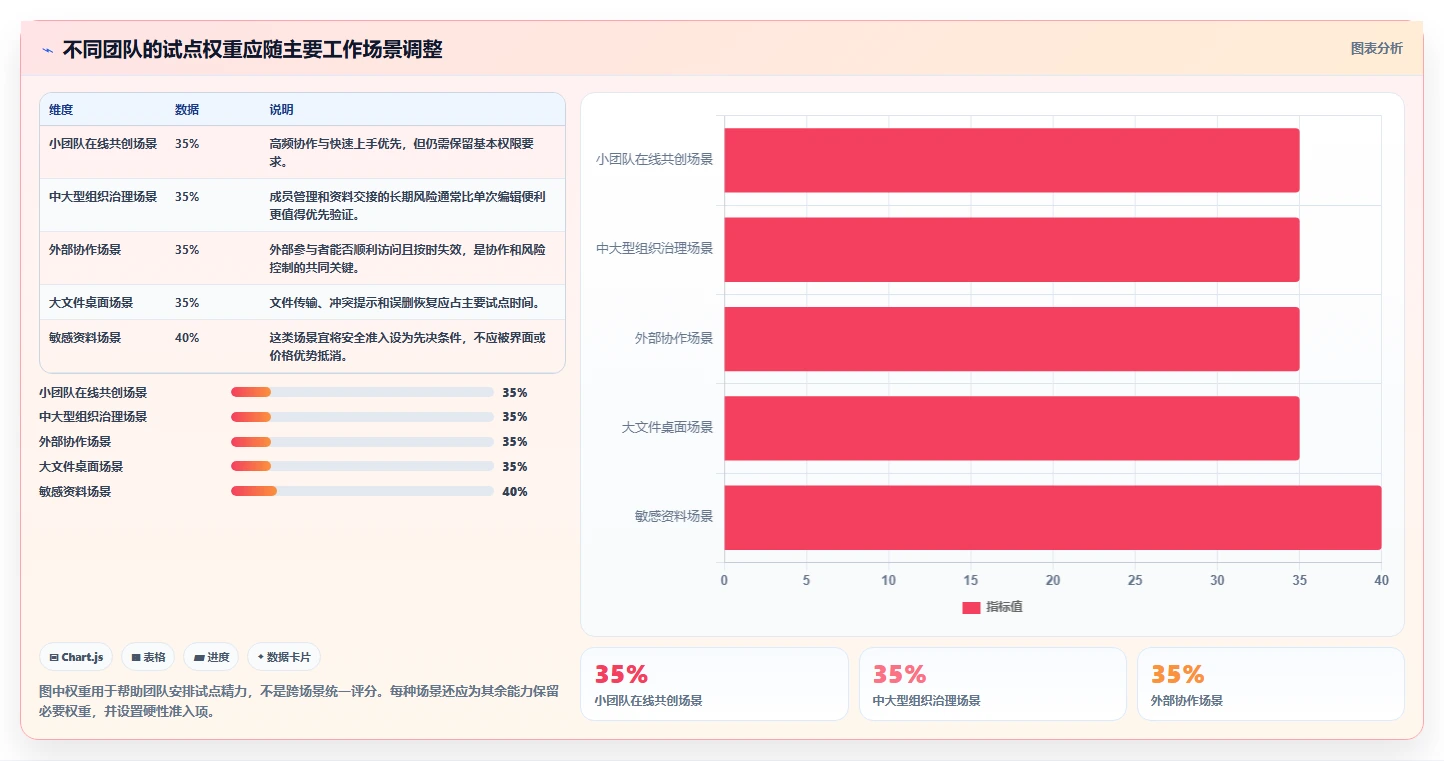This screenshot has width=1444, height=761.
Task: Click the title 不同团队的试点权重应随主要工作场景调整
Action: [x=252, y=50]
